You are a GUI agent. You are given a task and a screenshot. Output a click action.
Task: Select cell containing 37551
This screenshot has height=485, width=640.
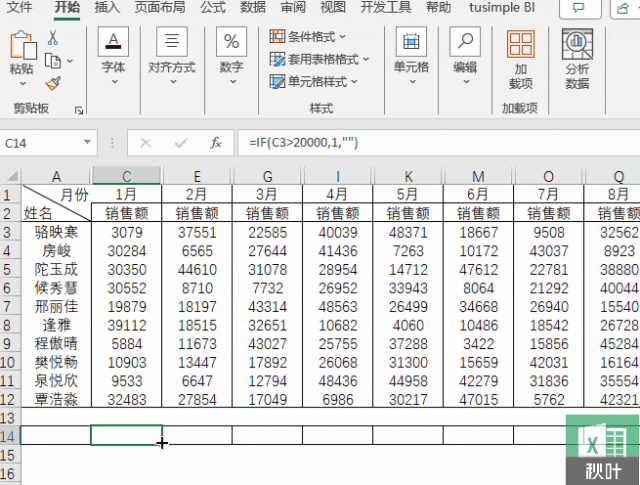(197, 232)
